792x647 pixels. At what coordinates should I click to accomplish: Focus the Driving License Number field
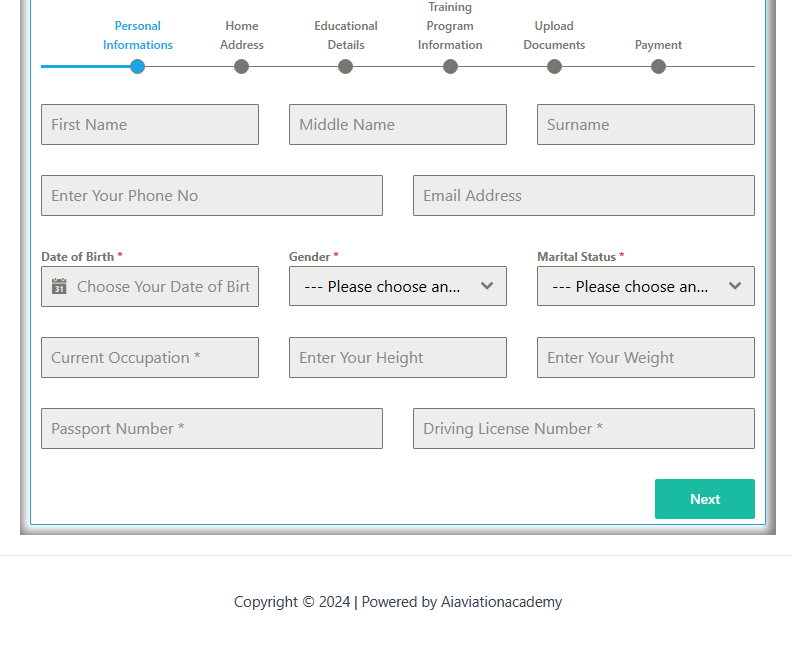click(583, 429)
